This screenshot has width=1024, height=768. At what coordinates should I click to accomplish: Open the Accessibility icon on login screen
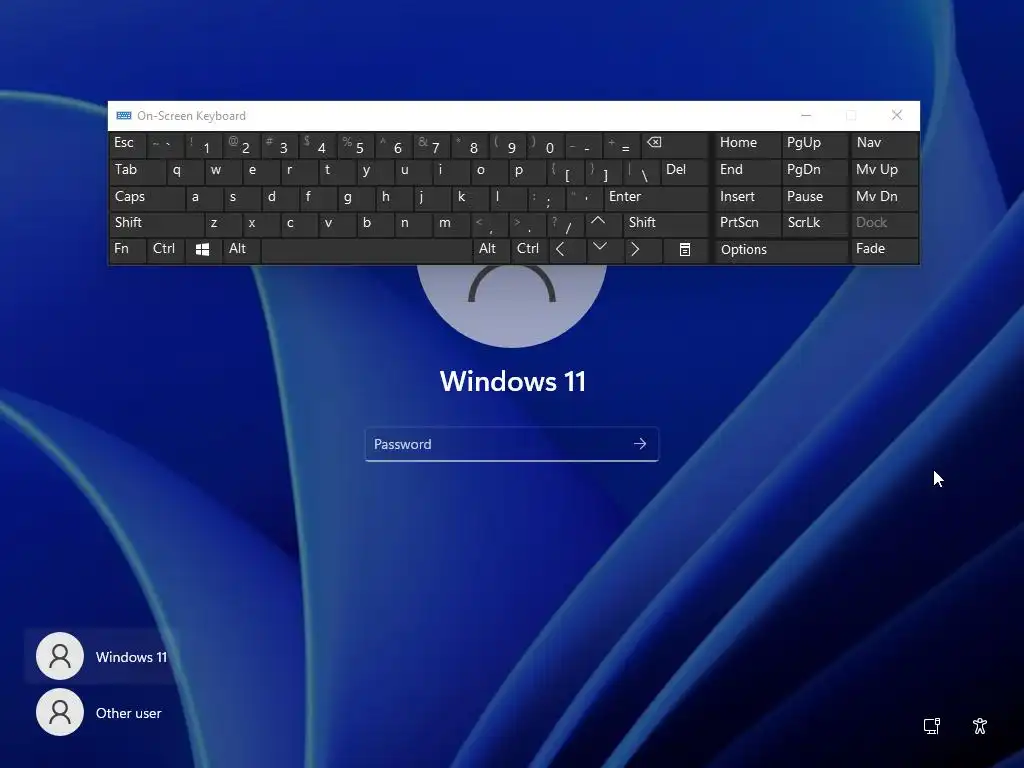click(980, 726)
